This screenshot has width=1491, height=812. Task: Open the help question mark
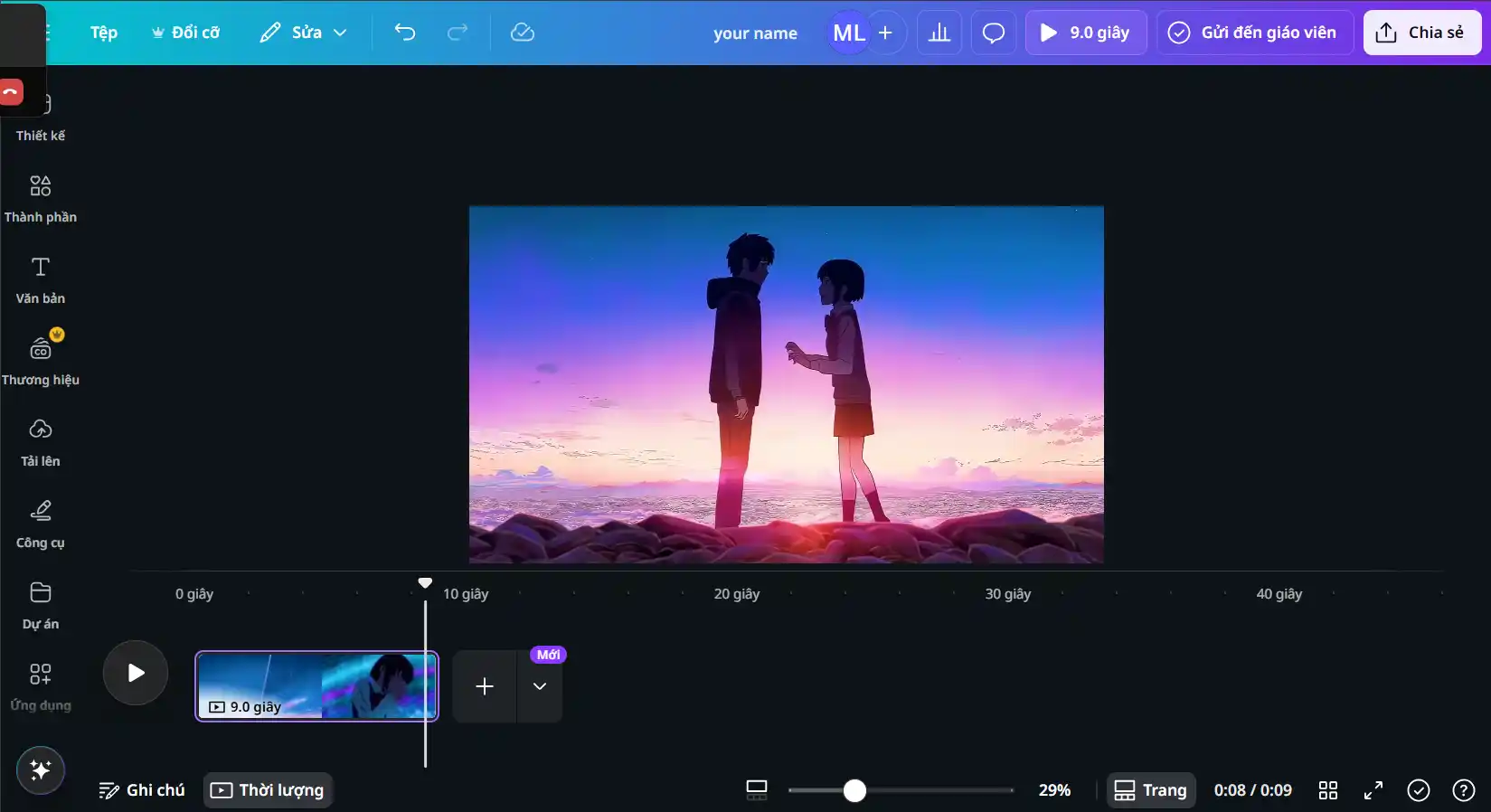tap(1464, 790)
